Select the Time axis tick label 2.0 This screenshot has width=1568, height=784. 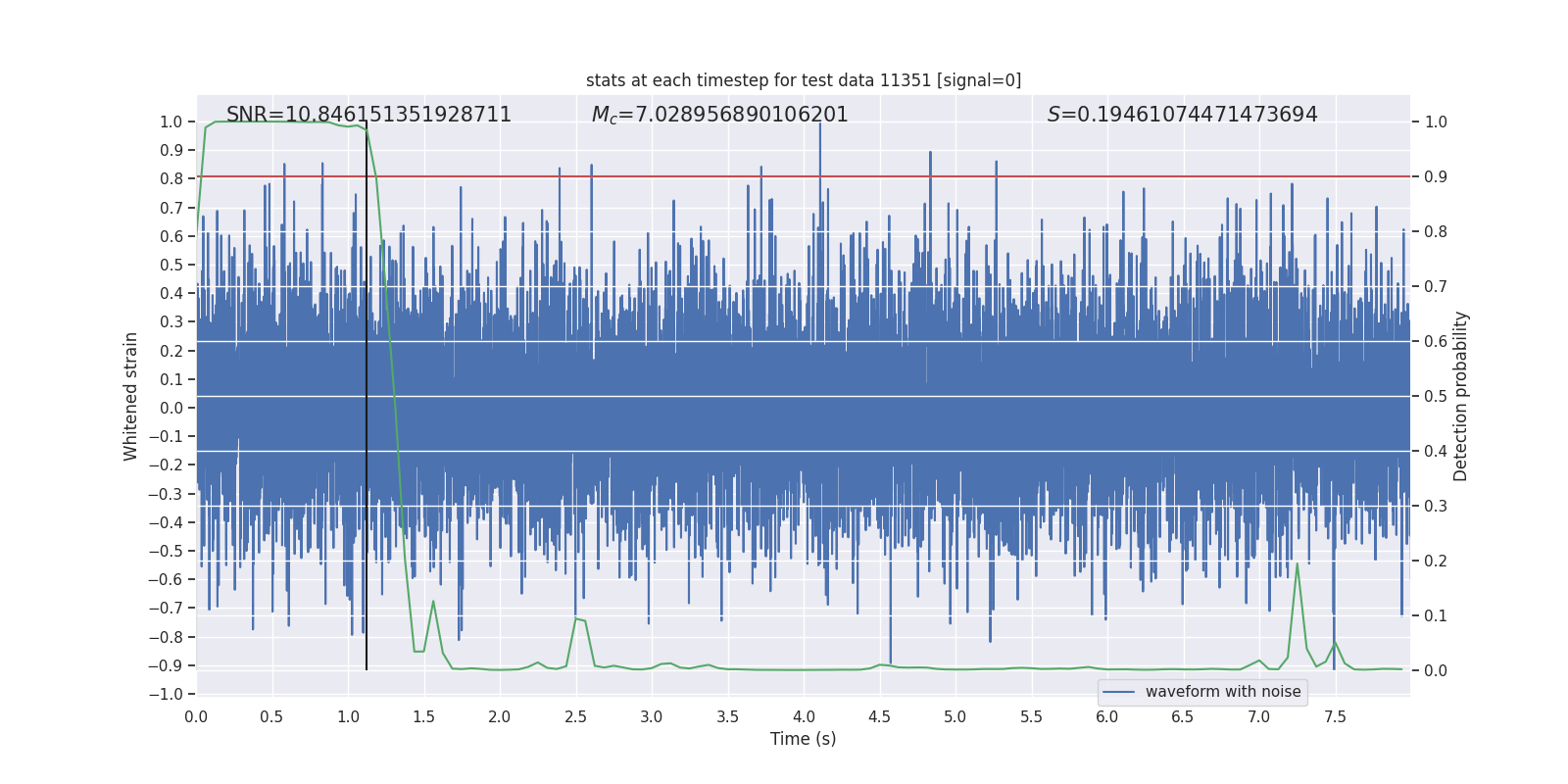pos(500,716)
